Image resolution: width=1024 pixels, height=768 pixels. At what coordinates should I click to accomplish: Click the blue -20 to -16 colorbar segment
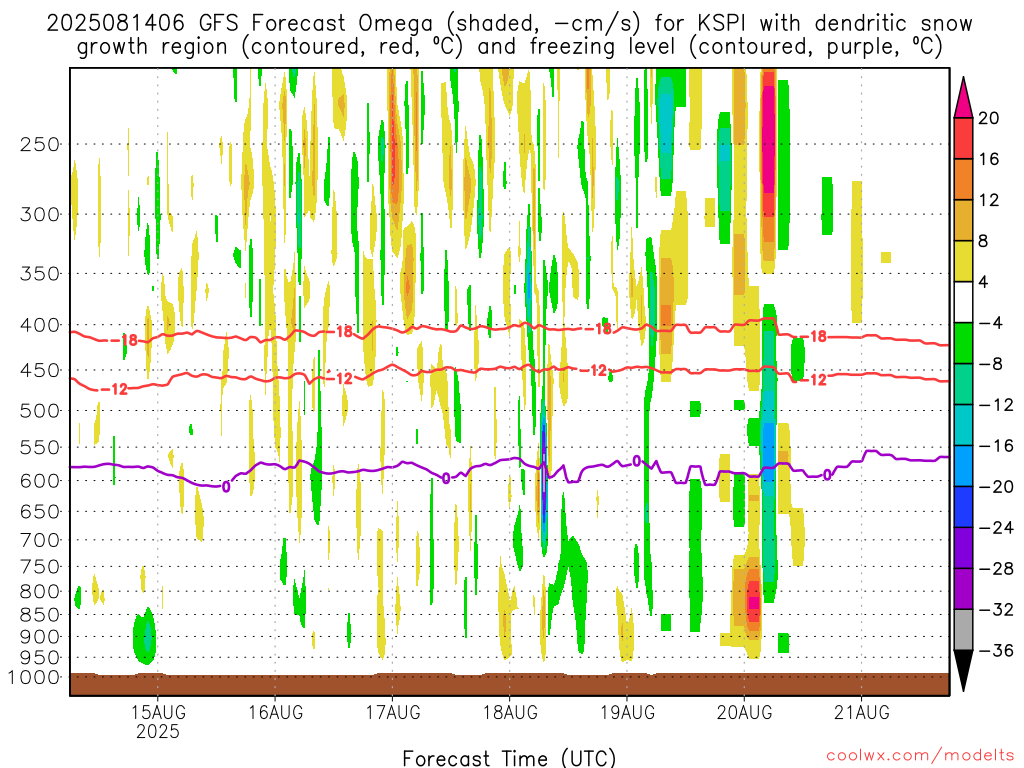[x=963, y=466]
